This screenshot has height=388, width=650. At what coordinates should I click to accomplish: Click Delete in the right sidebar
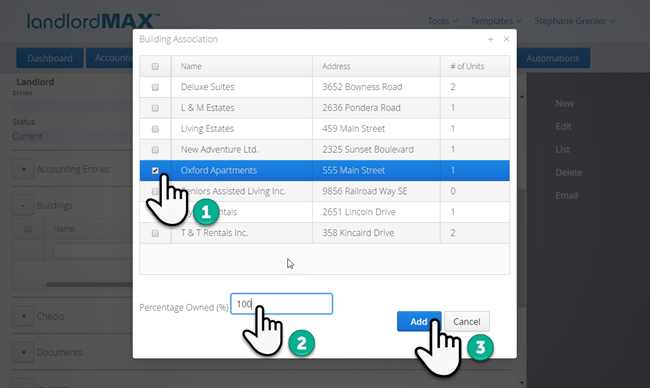(569, 172)
